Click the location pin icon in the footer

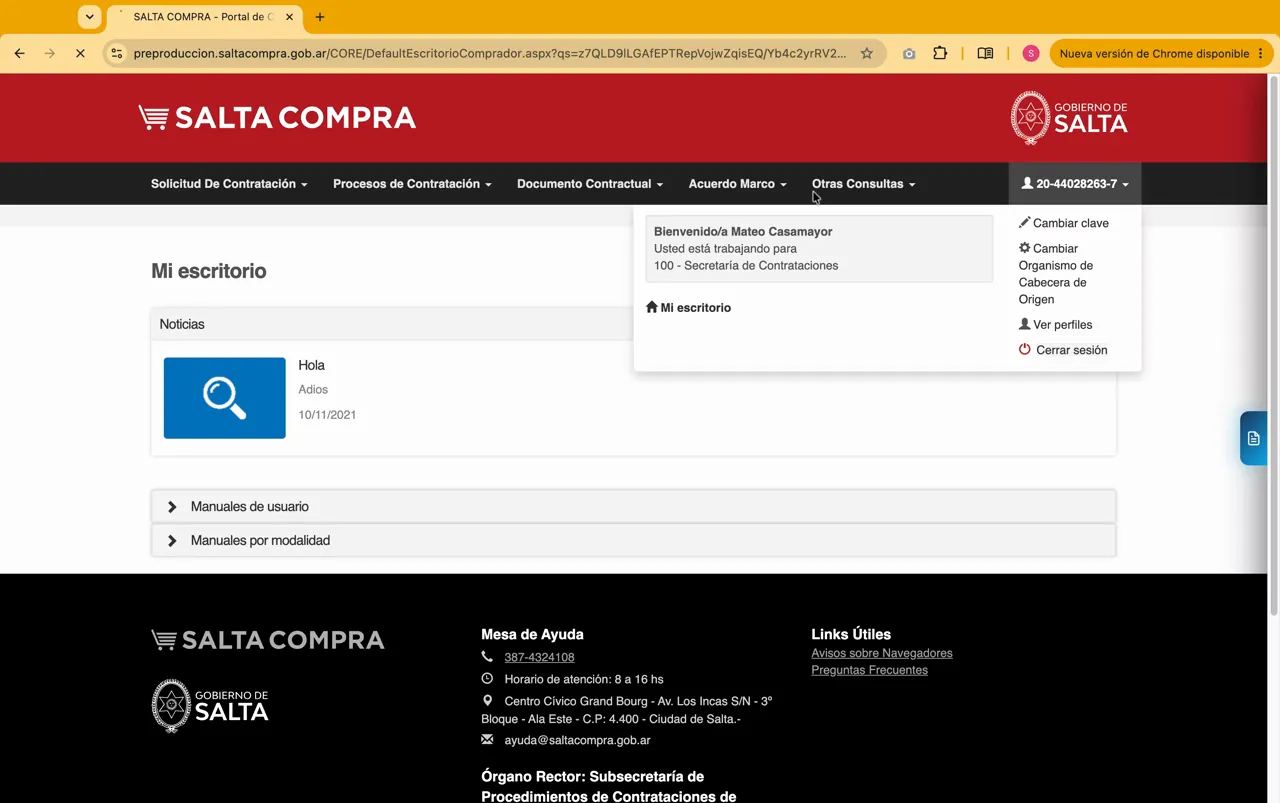[x=487, y=701]
